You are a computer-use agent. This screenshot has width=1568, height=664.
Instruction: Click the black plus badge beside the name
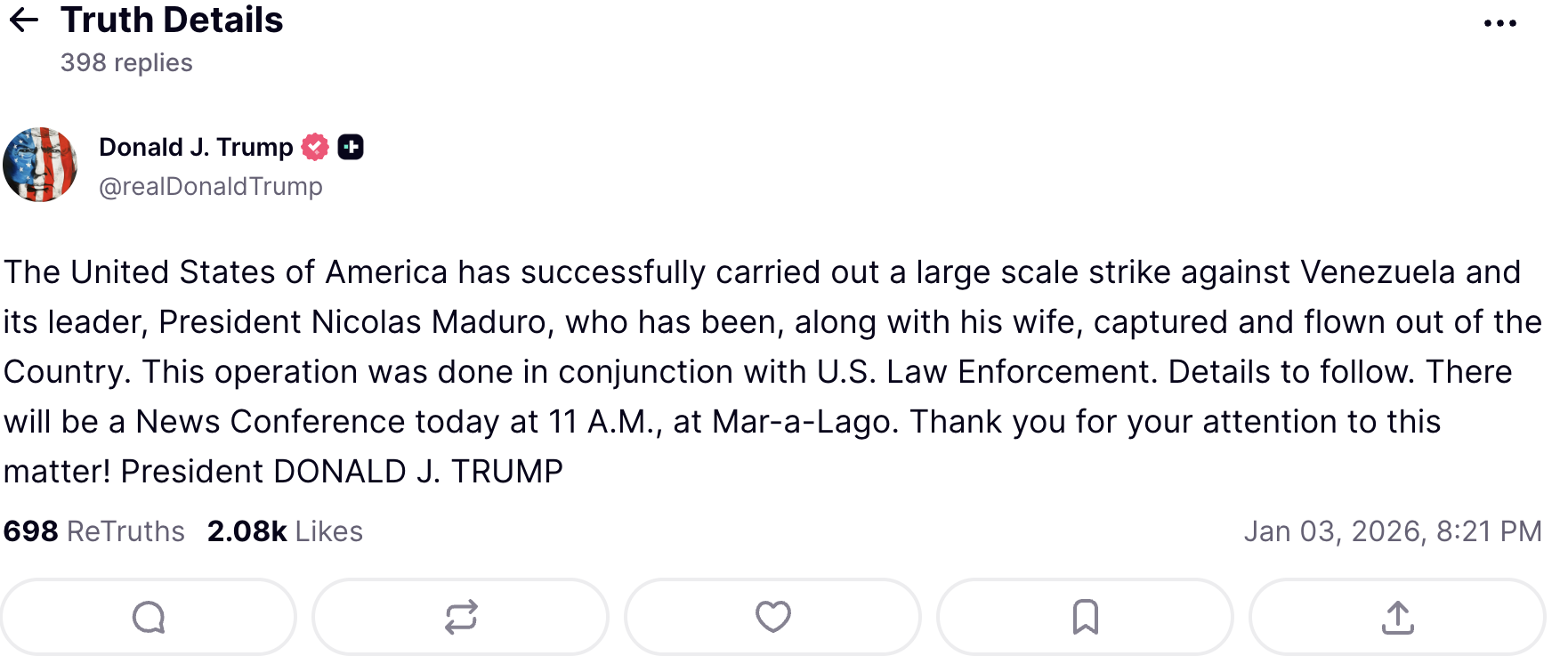(351, 147)
